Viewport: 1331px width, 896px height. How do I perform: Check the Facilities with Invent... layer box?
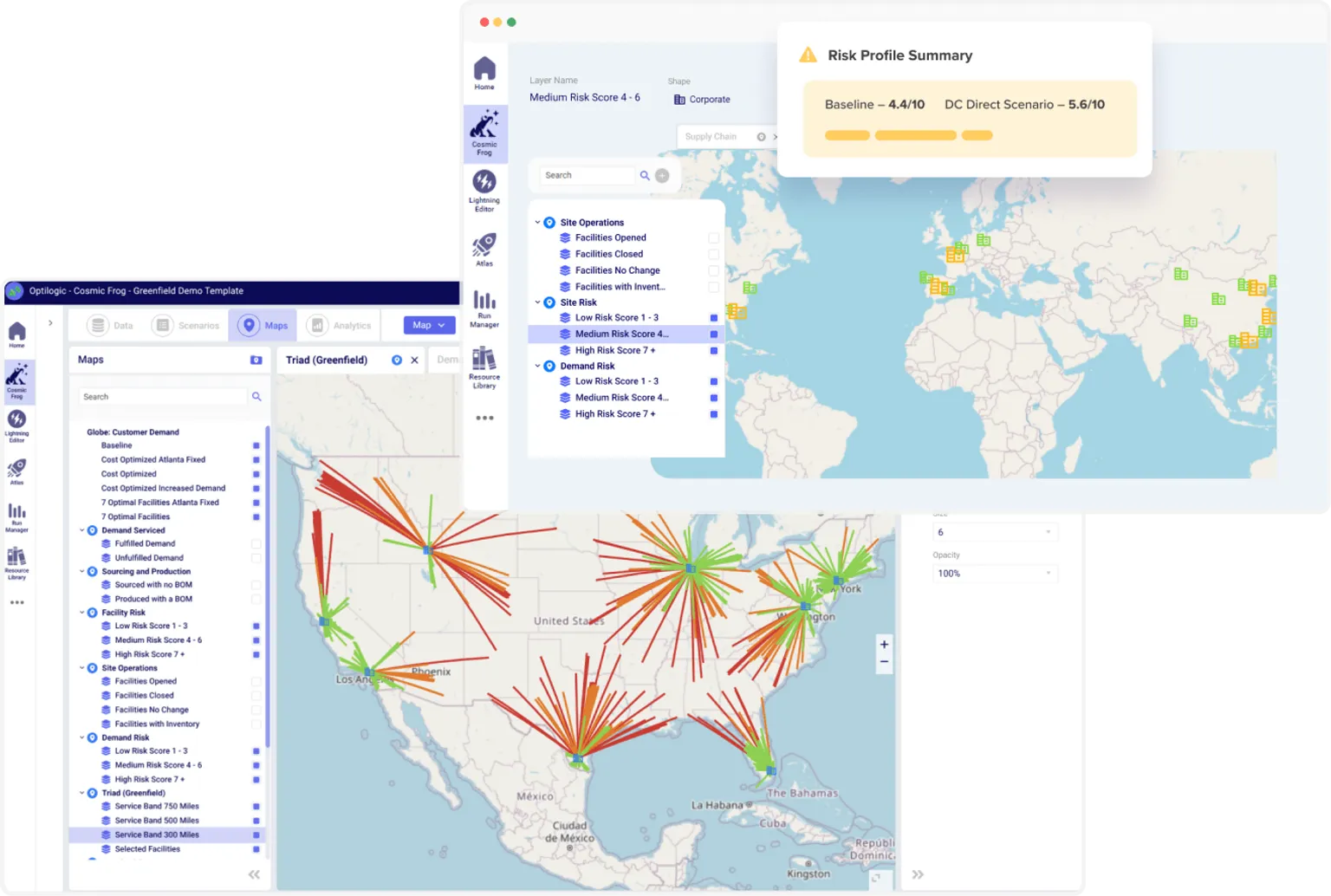[713, 287]
